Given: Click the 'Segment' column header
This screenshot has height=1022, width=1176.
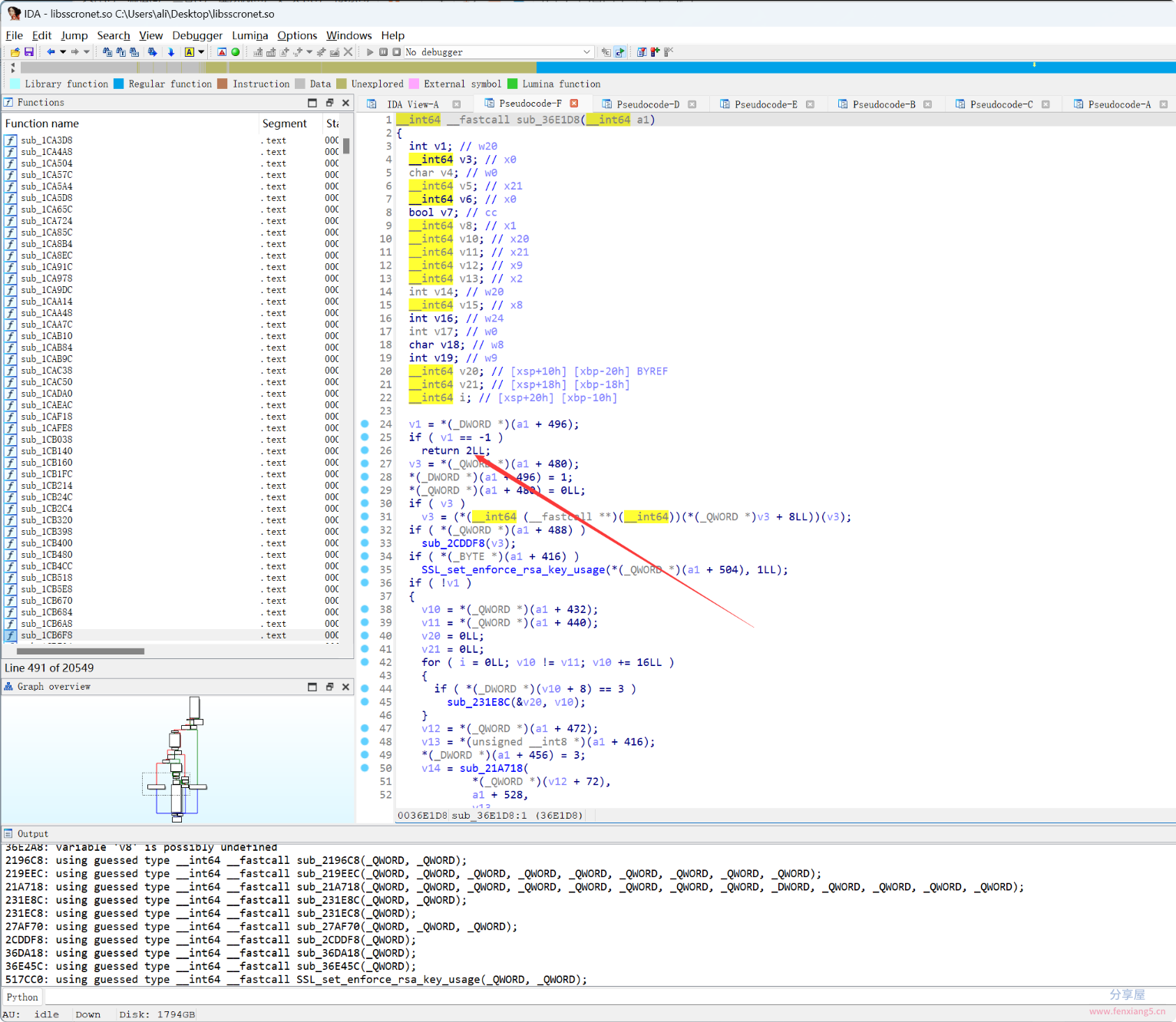Looking at the screenshot, I should point(289,124).
